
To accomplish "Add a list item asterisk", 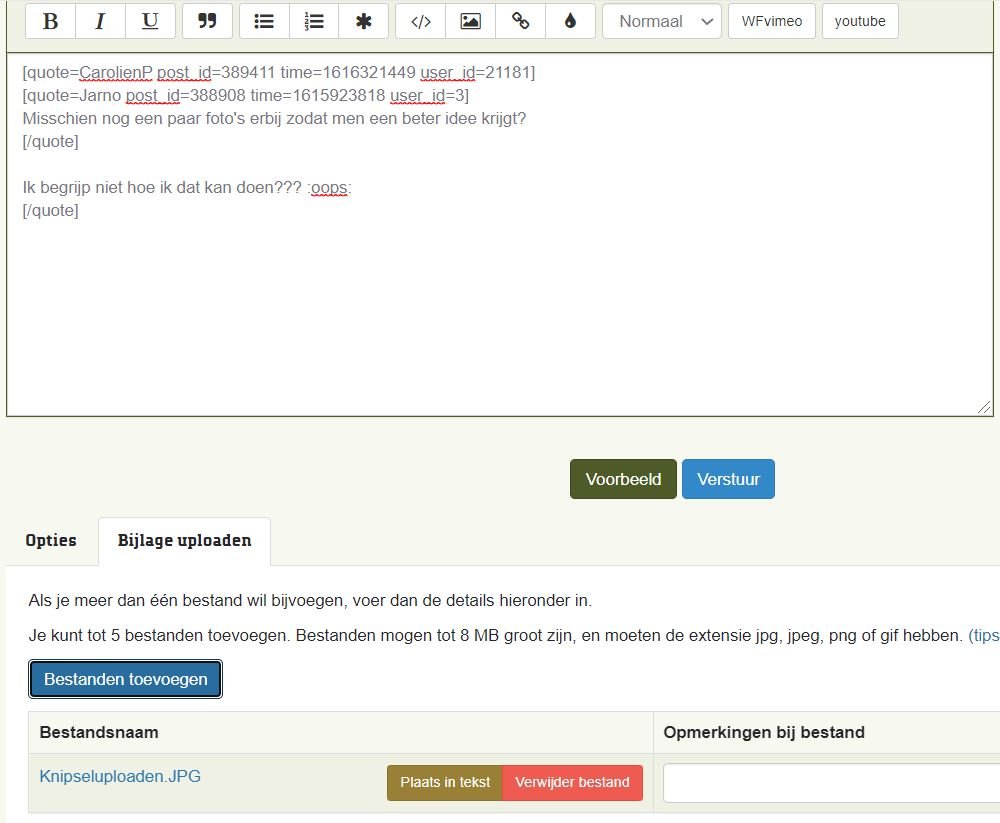I will pos(364,21).
